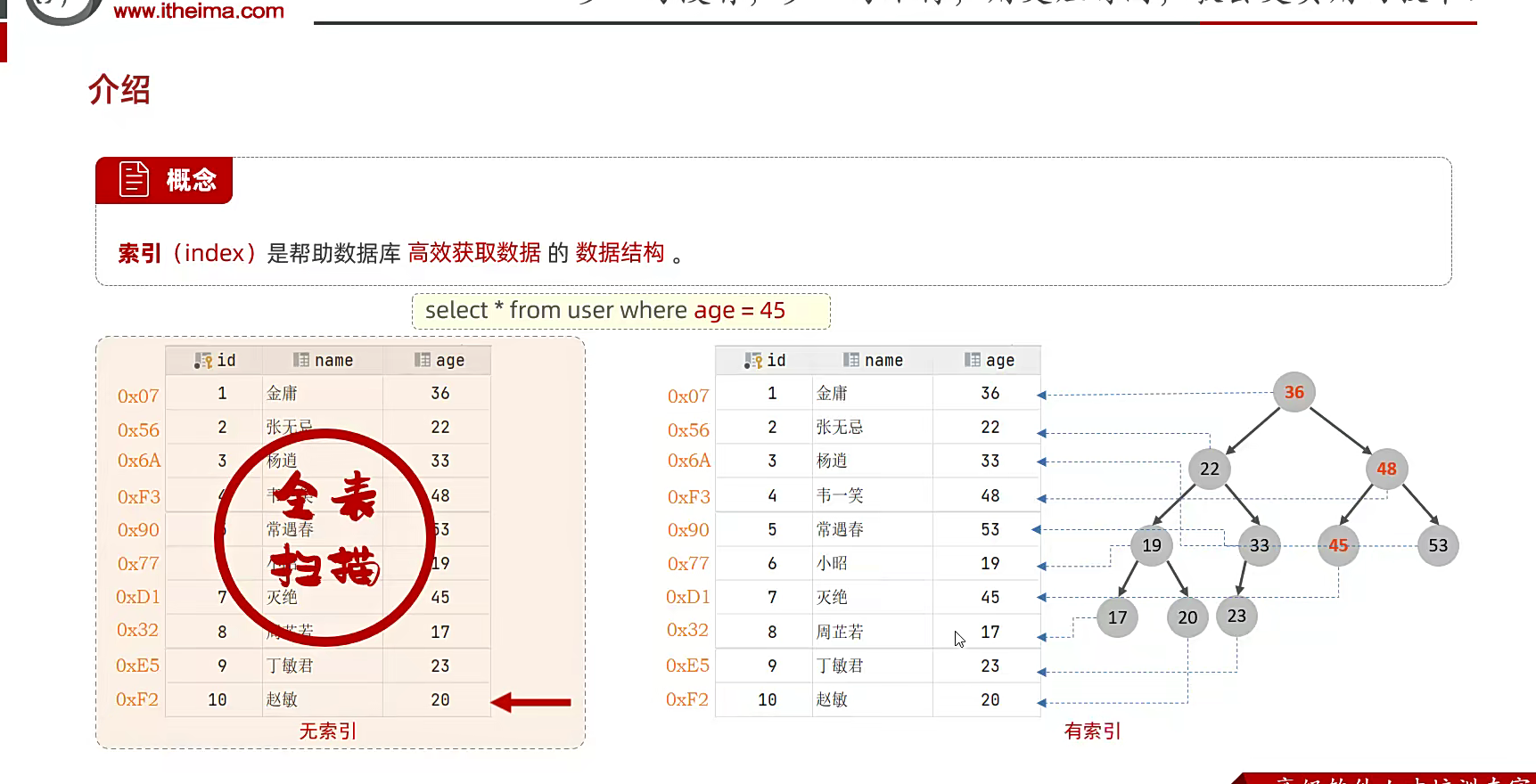
Task: Click the column icon beside name in the 无索引 table
Action: click(x=301, y=360)
